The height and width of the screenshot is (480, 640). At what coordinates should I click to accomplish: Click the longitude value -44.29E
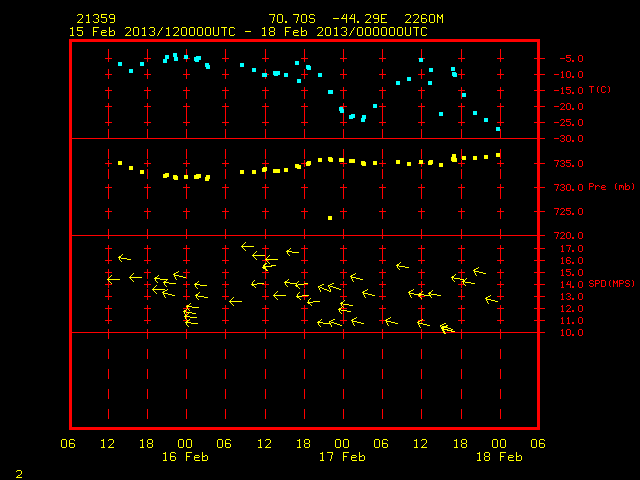point(360,19)
